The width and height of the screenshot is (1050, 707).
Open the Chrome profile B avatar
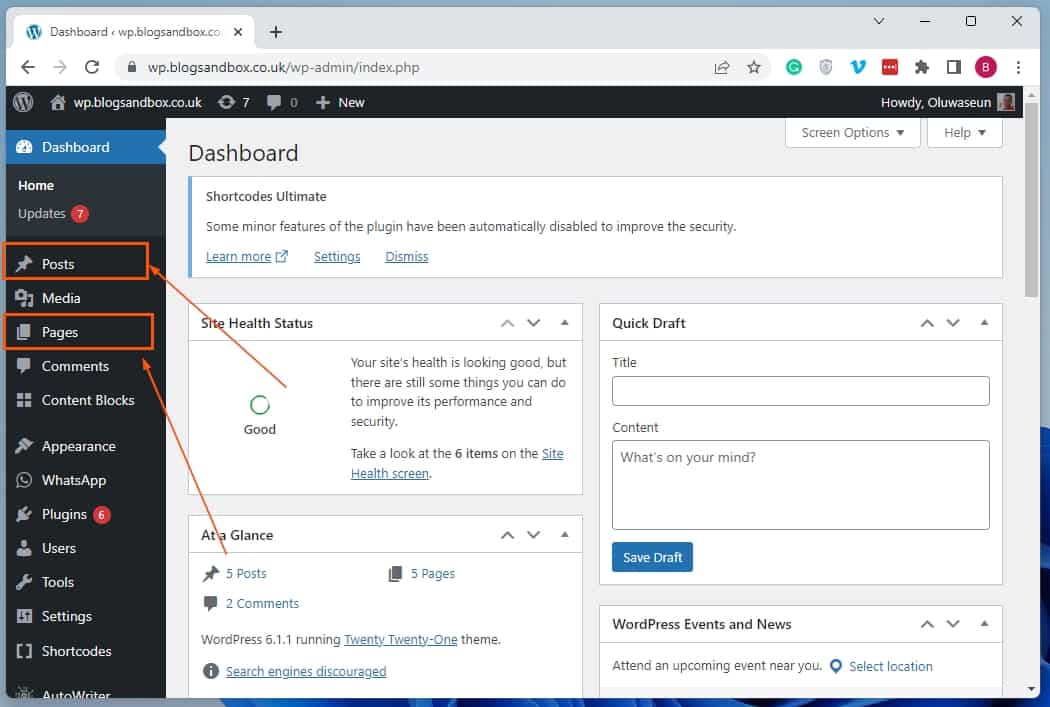(986, 67)
